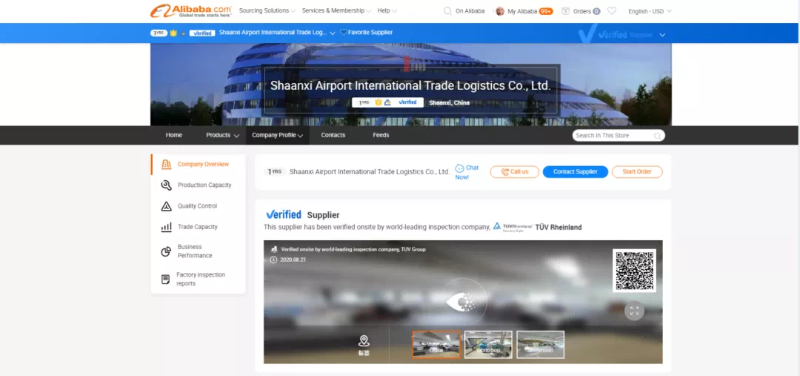Select Trade Capacity bar chart icon
The width and height of the screenshot is (800, 376).
(x=166, y=227)
